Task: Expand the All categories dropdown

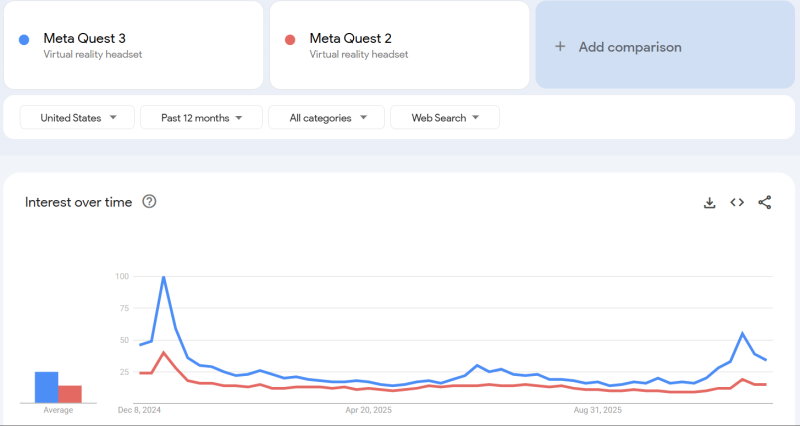Action: point(326,118)
